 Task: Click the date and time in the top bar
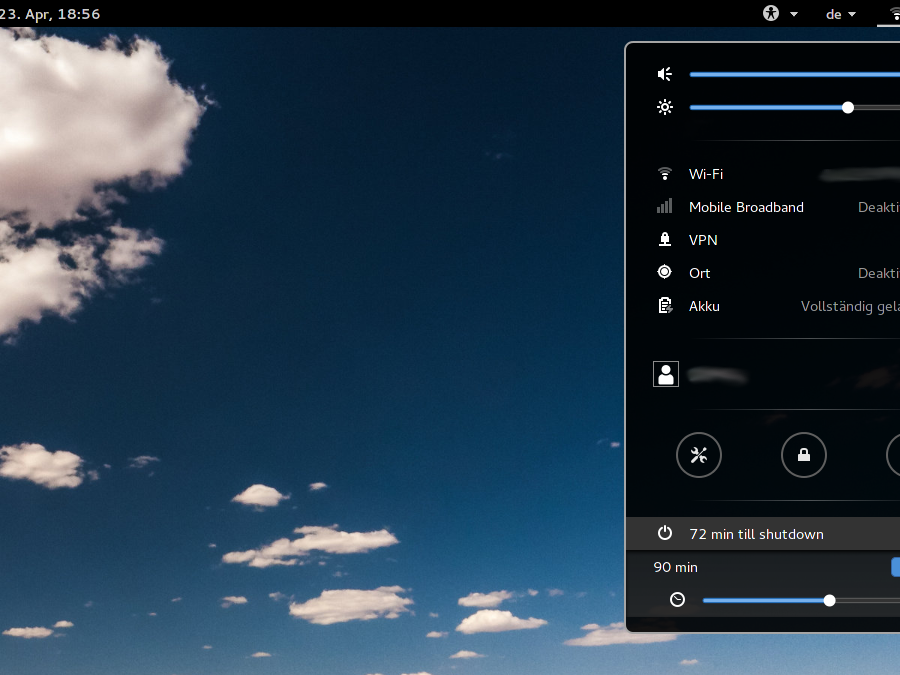(48, 14)
